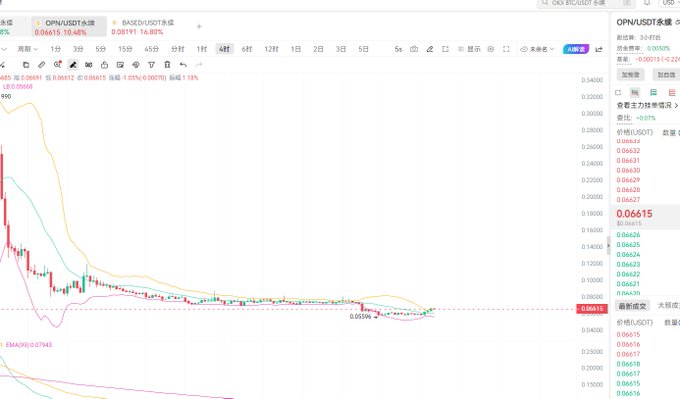Click order book pop-out icon

[x=618, y=92]
